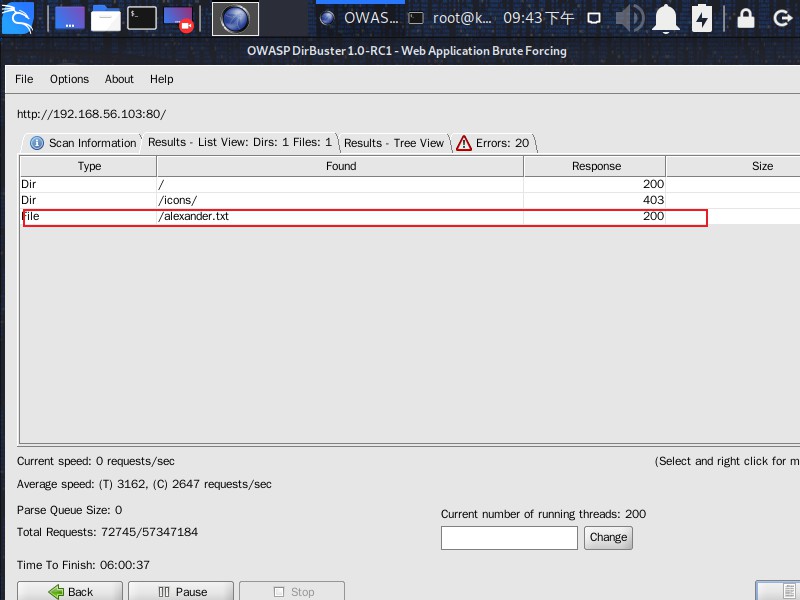
Task: Click the DirBuster globe launcher icon
Action: click(235, 19)
